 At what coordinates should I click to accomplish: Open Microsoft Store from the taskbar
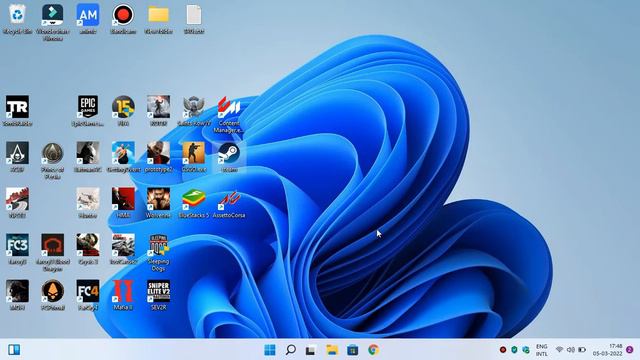click(353, 350)
